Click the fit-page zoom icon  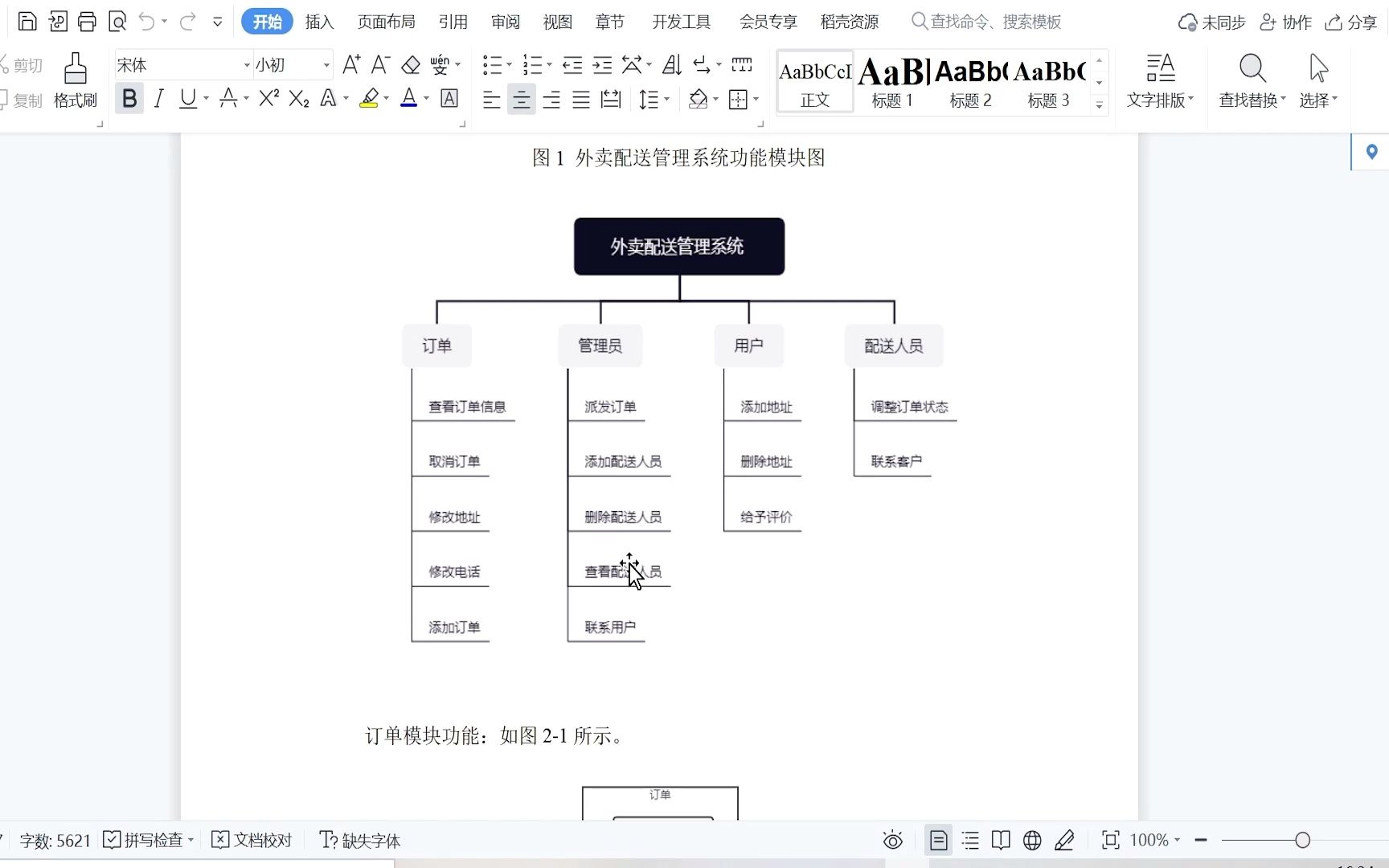point(1110,841)
